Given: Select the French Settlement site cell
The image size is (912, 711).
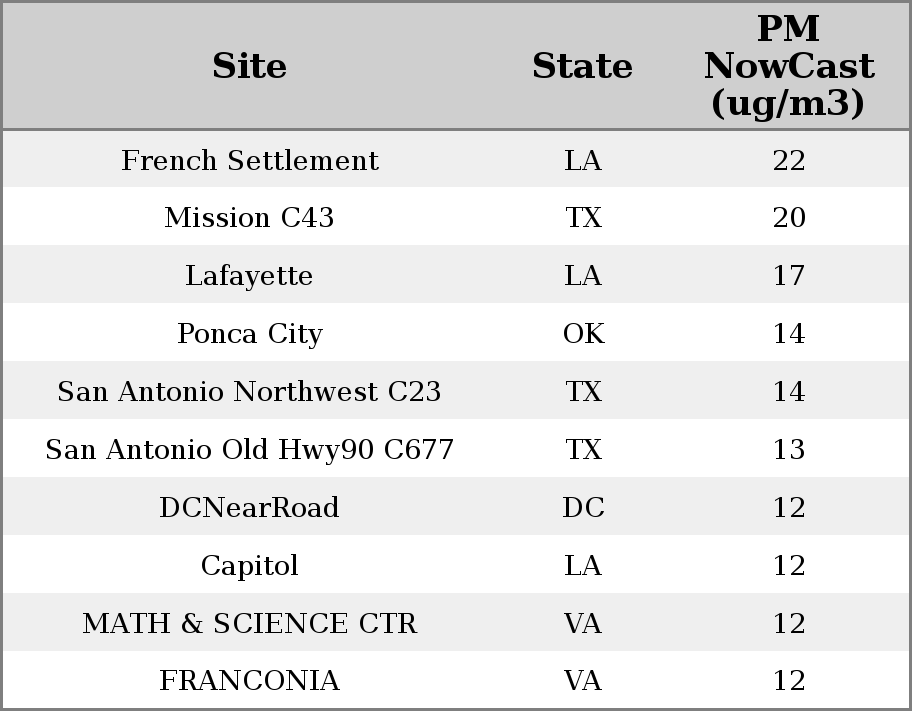Looking at the screenshot, I should (249, 160).
